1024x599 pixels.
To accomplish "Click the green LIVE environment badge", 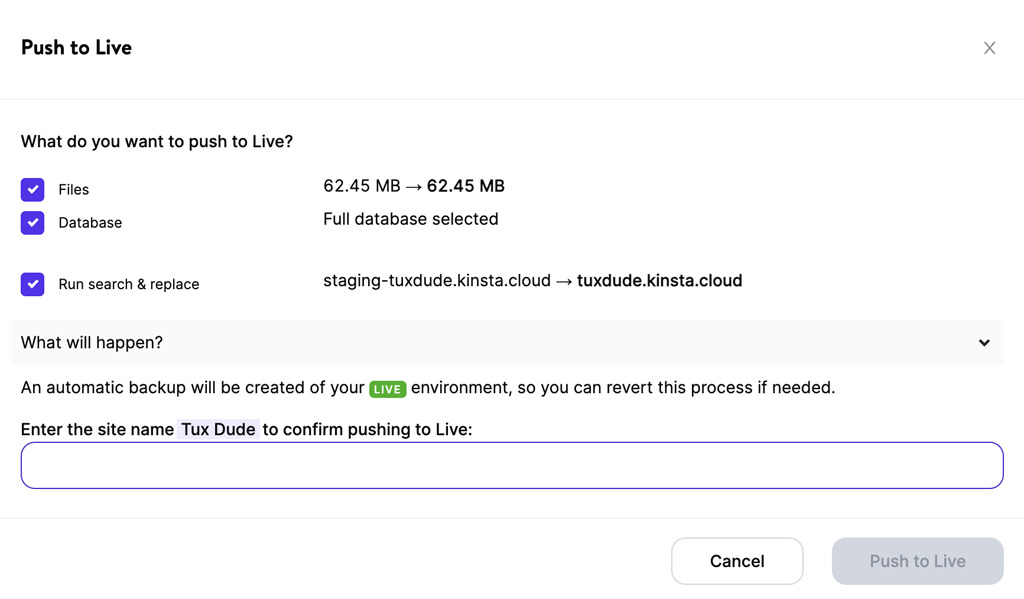I will coord(388,389).
